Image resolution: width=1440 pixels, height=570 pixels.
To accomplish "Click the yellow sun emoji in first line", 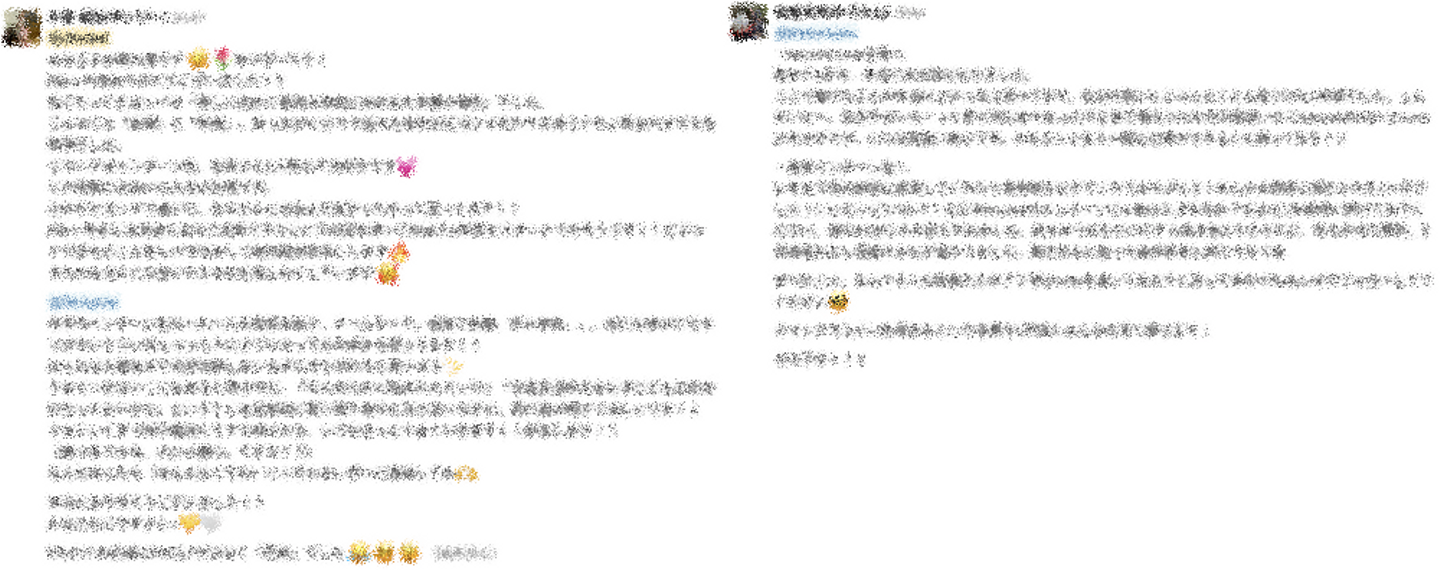I will tap(198, 59).
